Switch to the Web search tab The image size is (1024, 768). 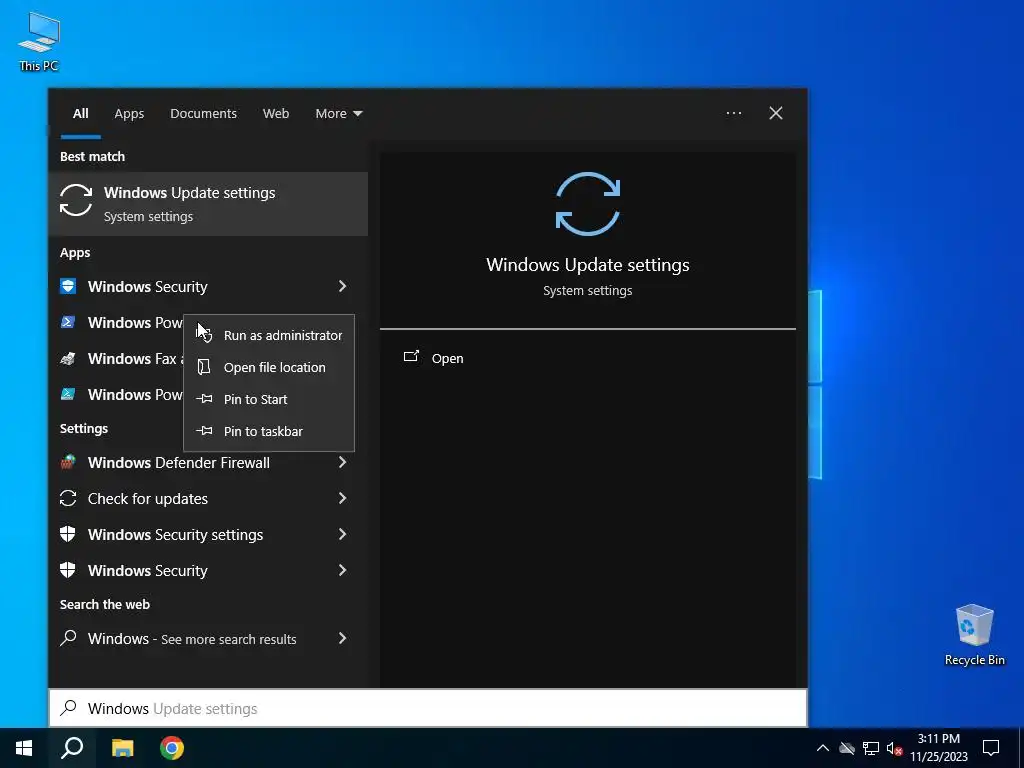coord(276,114)
